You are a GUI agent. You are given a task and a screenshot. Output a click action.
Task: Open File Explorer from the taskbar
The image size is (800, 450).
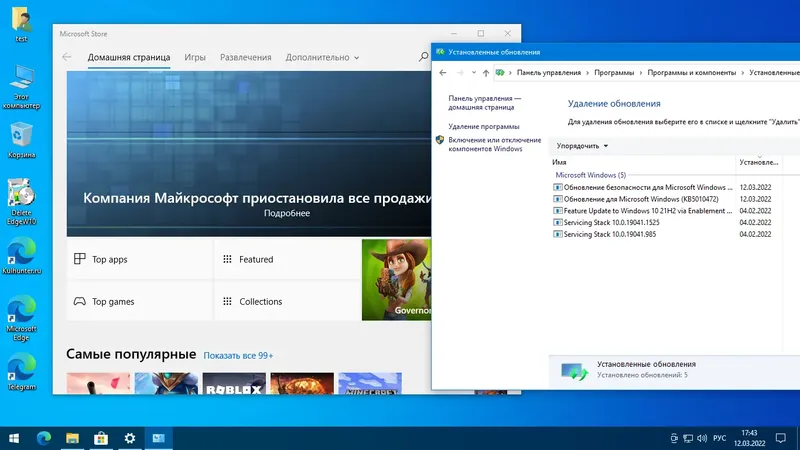coord(72,438)
